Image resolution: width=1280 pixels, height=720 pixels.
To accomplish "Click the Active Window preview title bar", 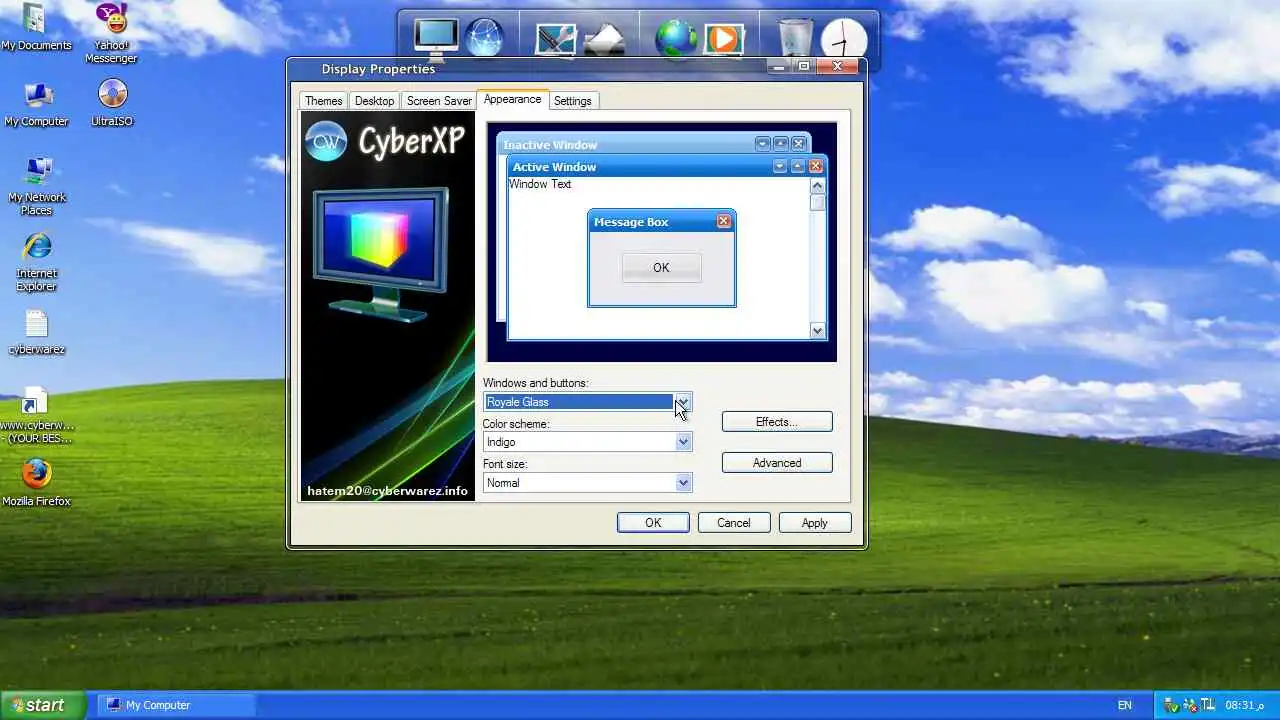I will [x=667, y=167].
